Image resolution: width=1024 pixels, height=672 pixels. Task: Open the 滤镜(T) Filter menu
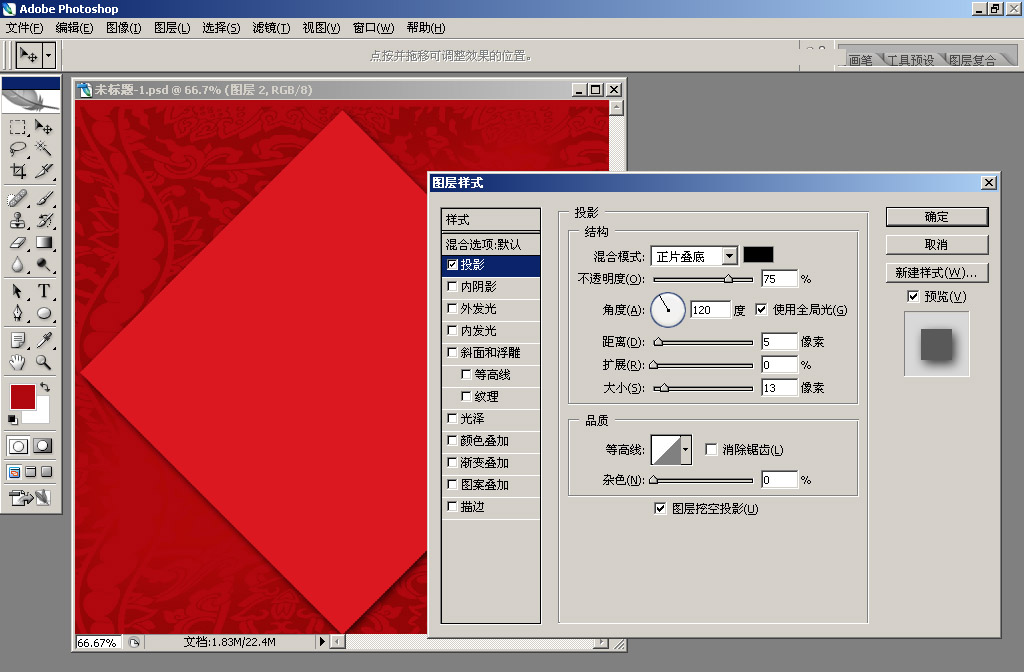coord(271,27)
